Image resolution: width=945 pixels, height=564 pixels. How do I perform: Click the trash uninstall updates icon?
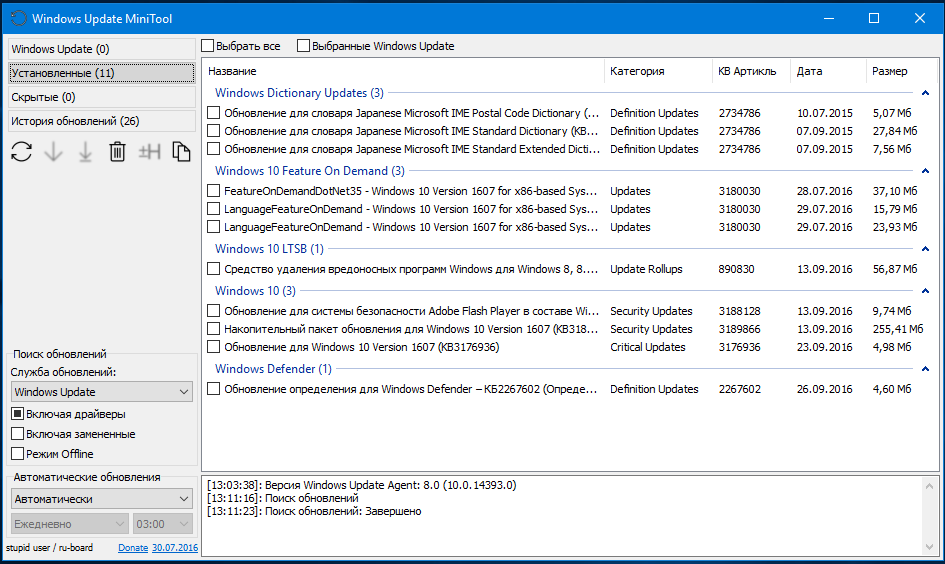118,152
